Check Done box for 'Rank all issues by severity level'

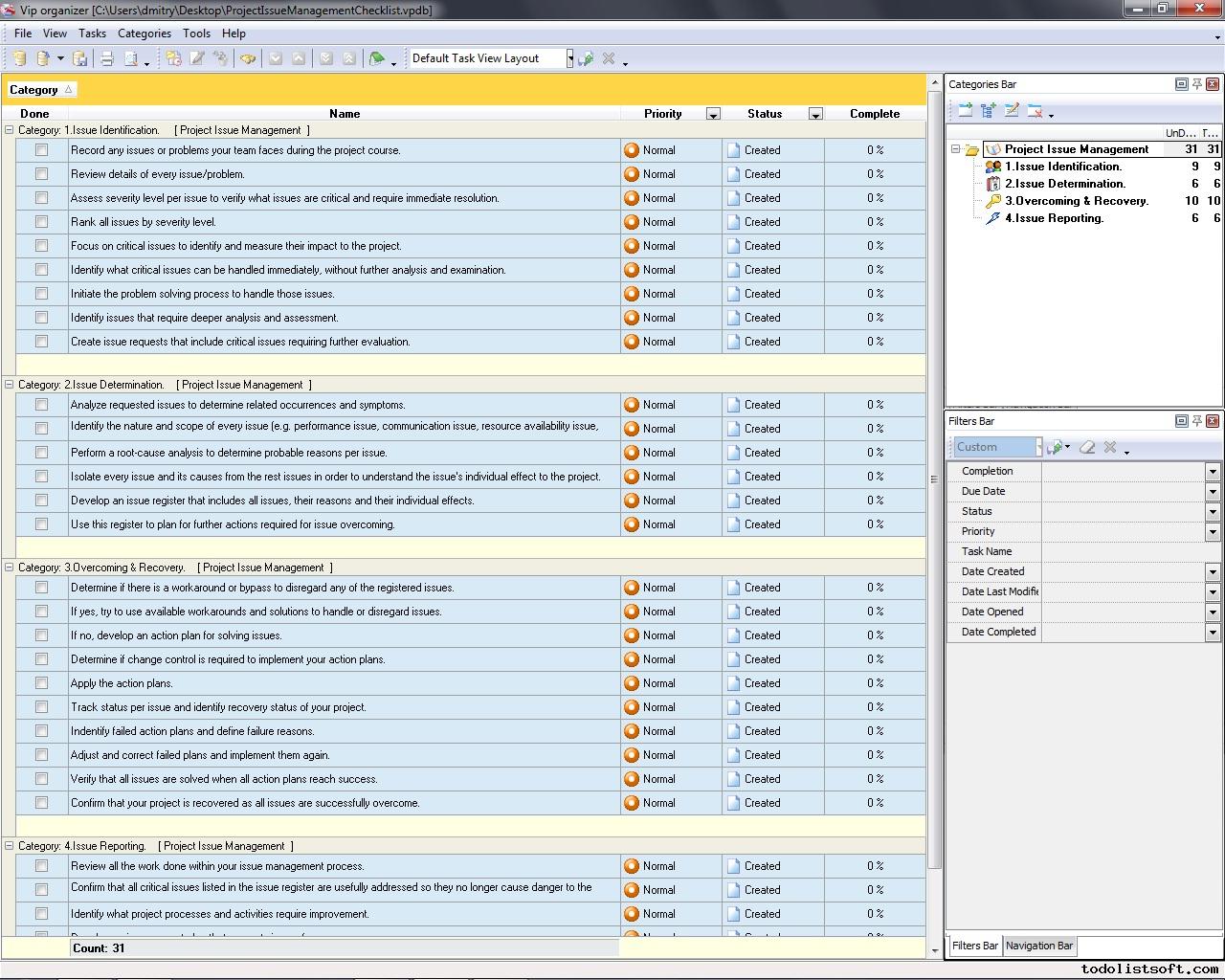[41, 222]
